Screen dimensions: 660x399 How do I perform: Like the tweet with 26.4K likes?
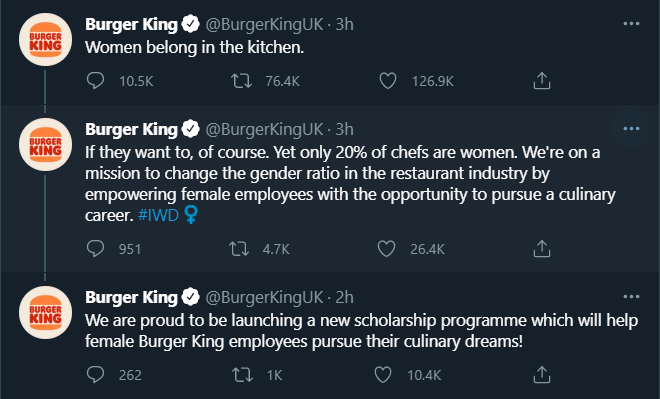[x=386, y=248]
